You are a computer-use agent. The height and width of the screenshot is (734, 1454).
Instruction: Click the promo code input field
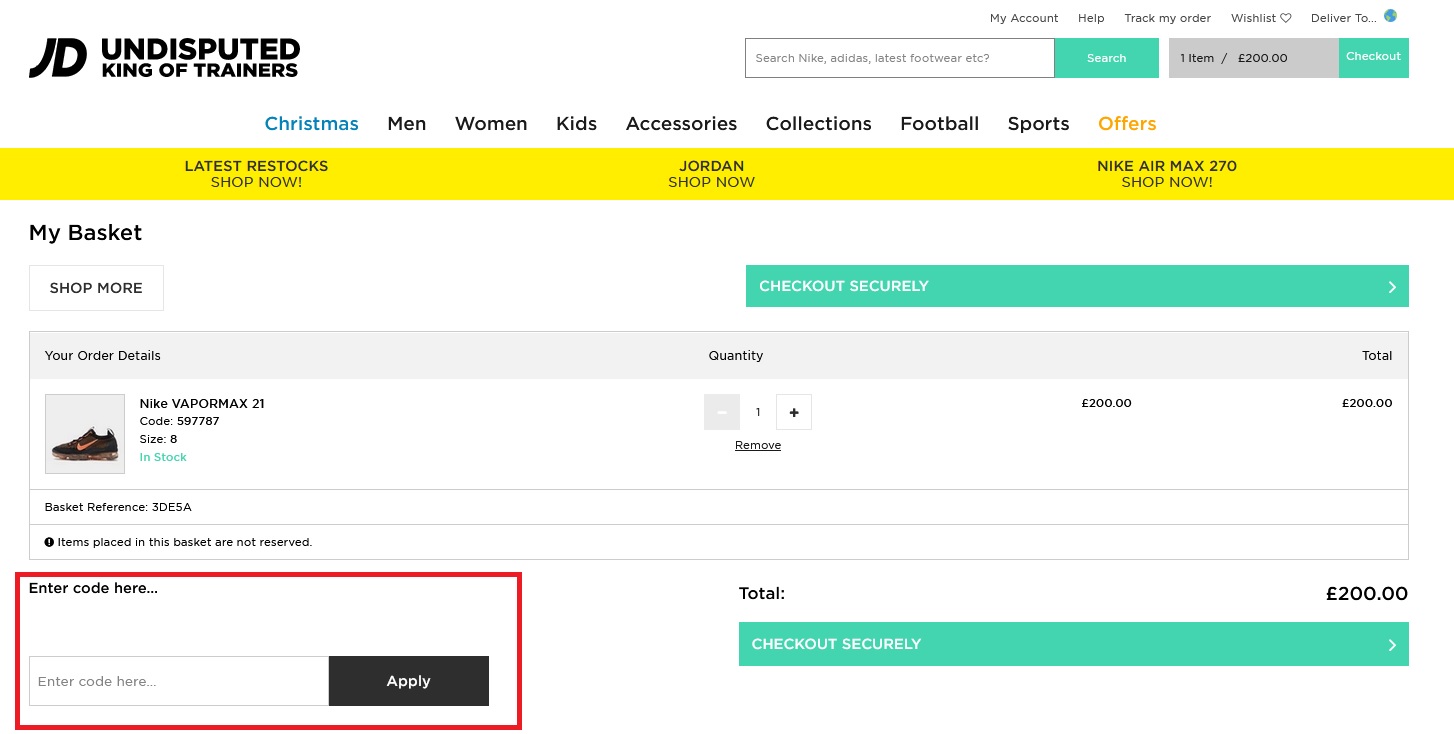point(179,681)
